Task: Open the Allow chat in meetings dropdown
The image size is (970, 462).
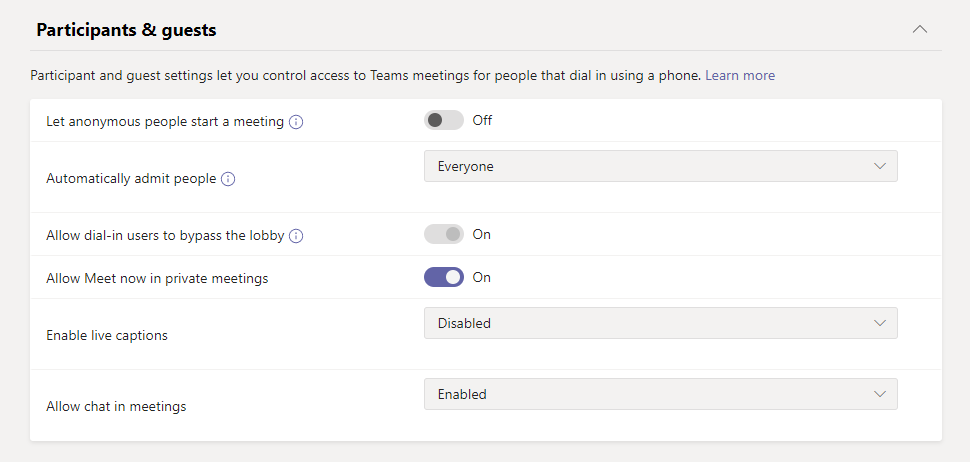Action: click(x=660, y=394)
